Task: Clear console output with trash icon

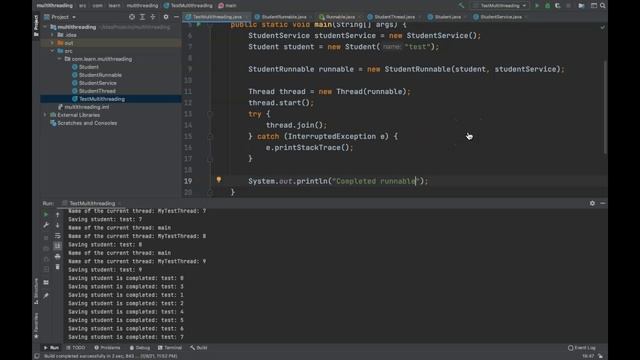Action: point(58,267)
